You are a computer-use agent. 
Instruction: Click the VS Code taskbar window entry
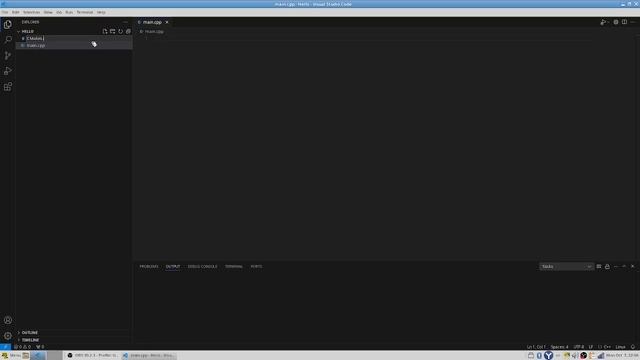click(149, 356)
